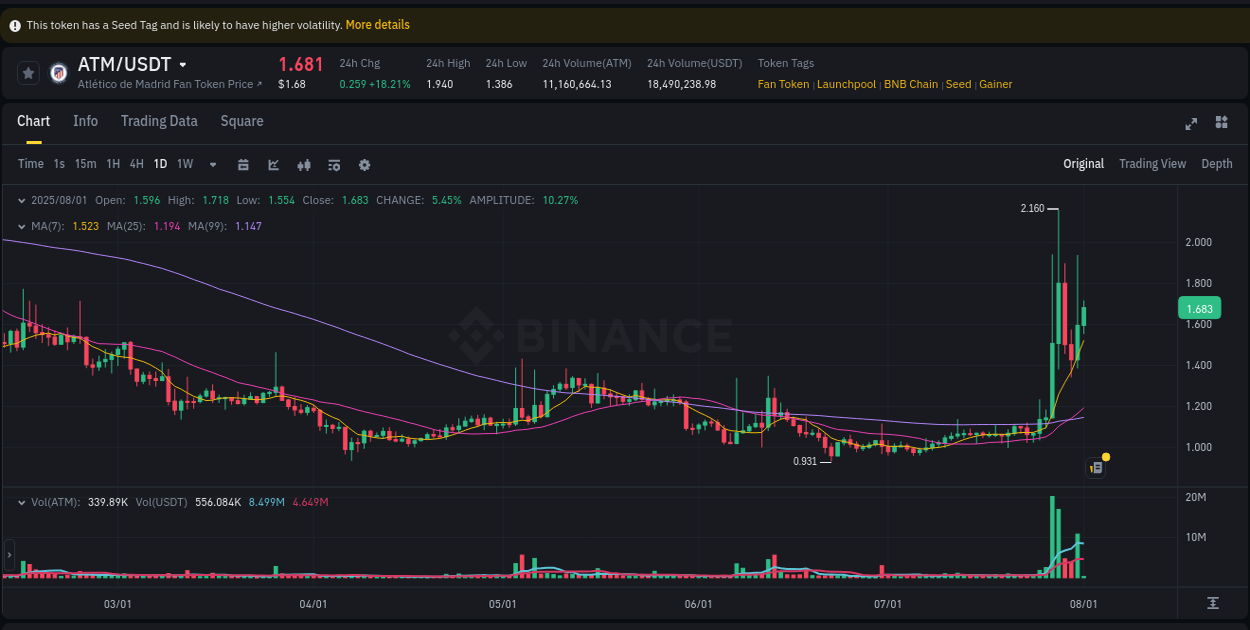Expand the chart to fullscreen
Image resolution: width=1250 pixels, height=630 pixels.
pos(1191,123)
